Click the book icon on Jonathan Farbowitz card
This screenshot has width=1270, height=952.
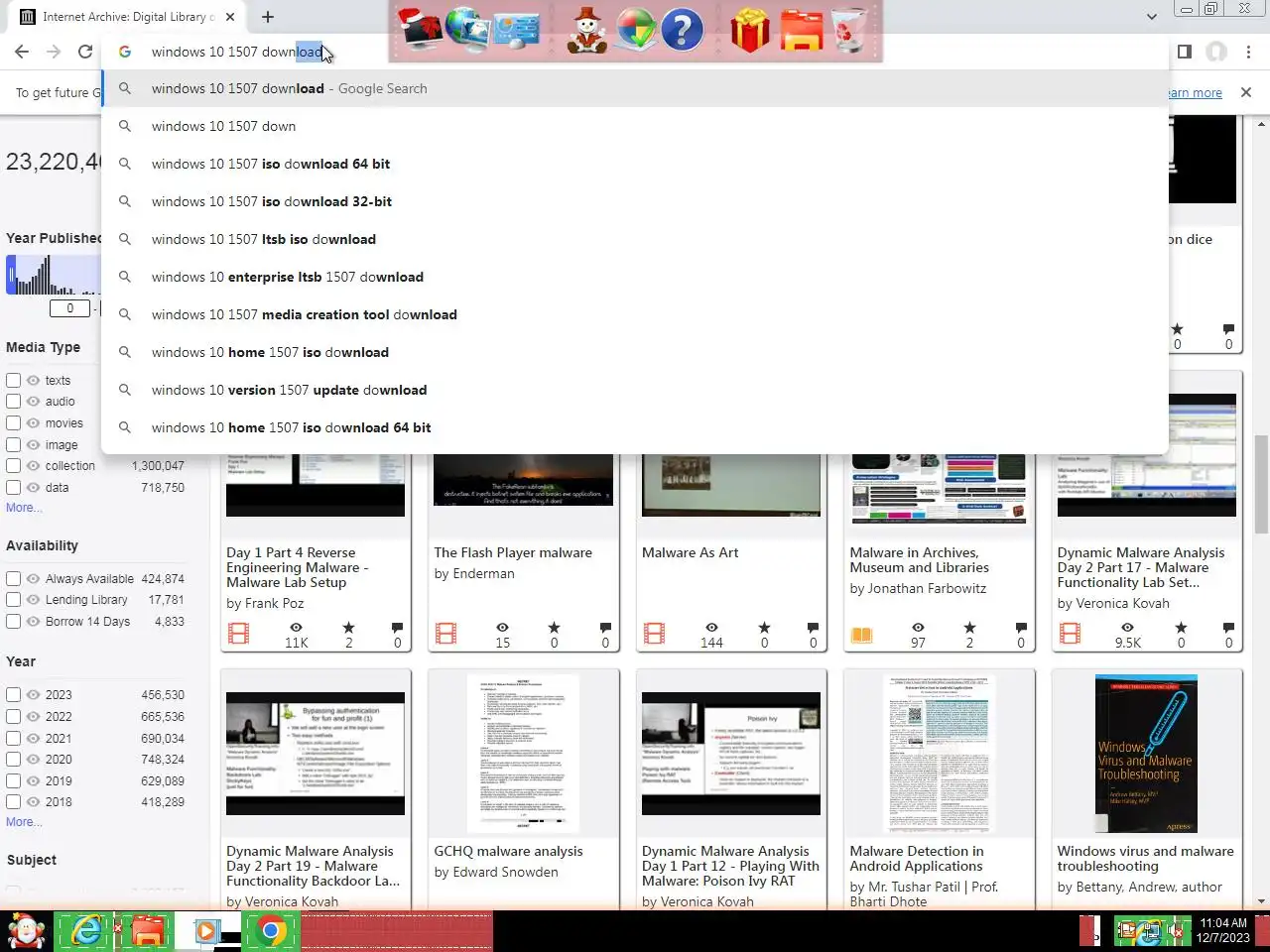coord(861,635)
